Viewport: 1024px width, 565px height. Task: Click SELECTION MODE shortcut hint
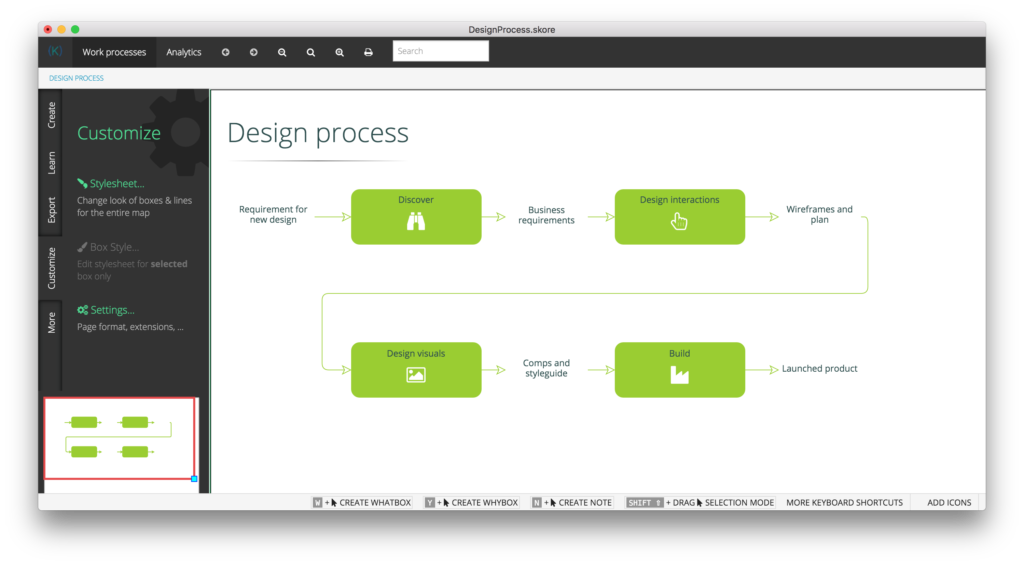[x=700, y=502]
